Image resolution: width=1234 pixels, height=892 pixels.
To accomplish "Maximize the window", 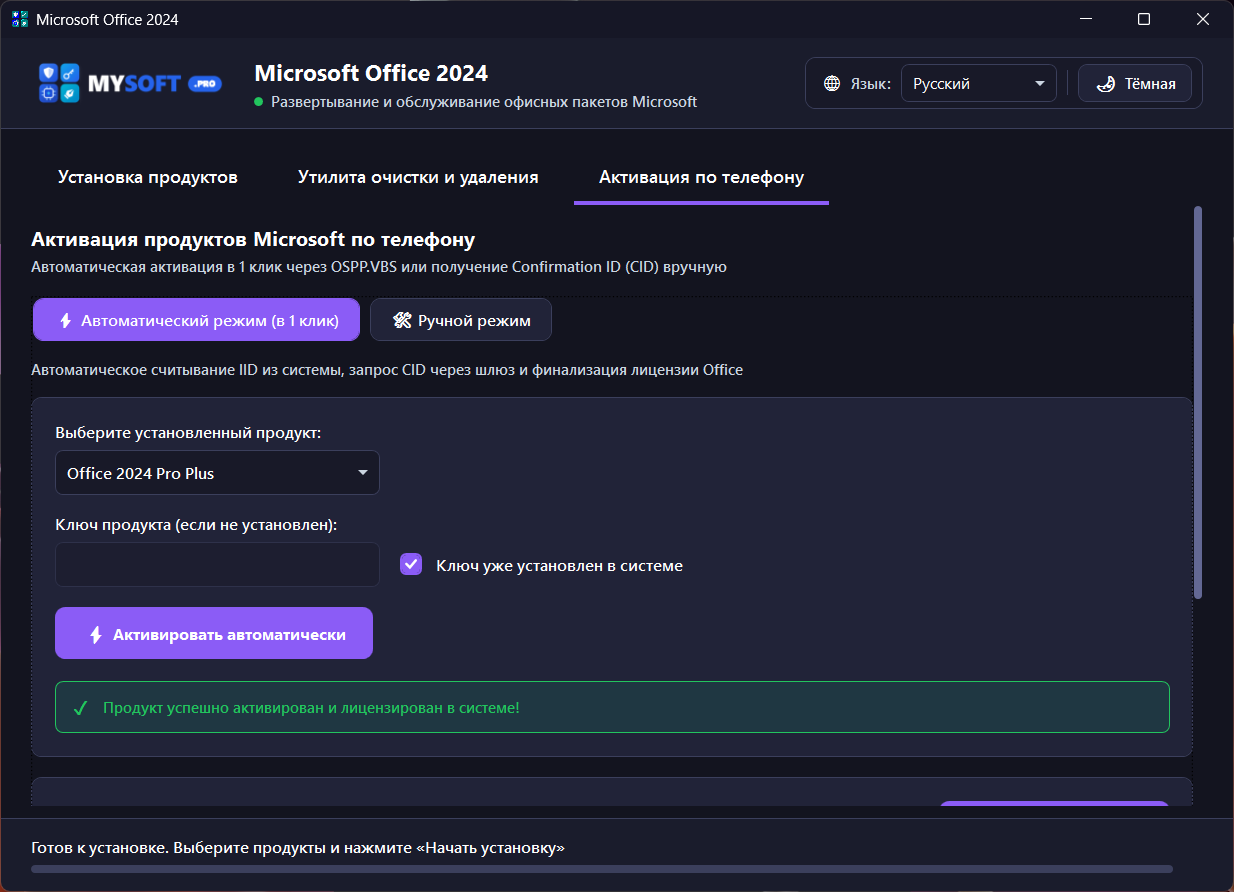I will tap(1144, 19).
